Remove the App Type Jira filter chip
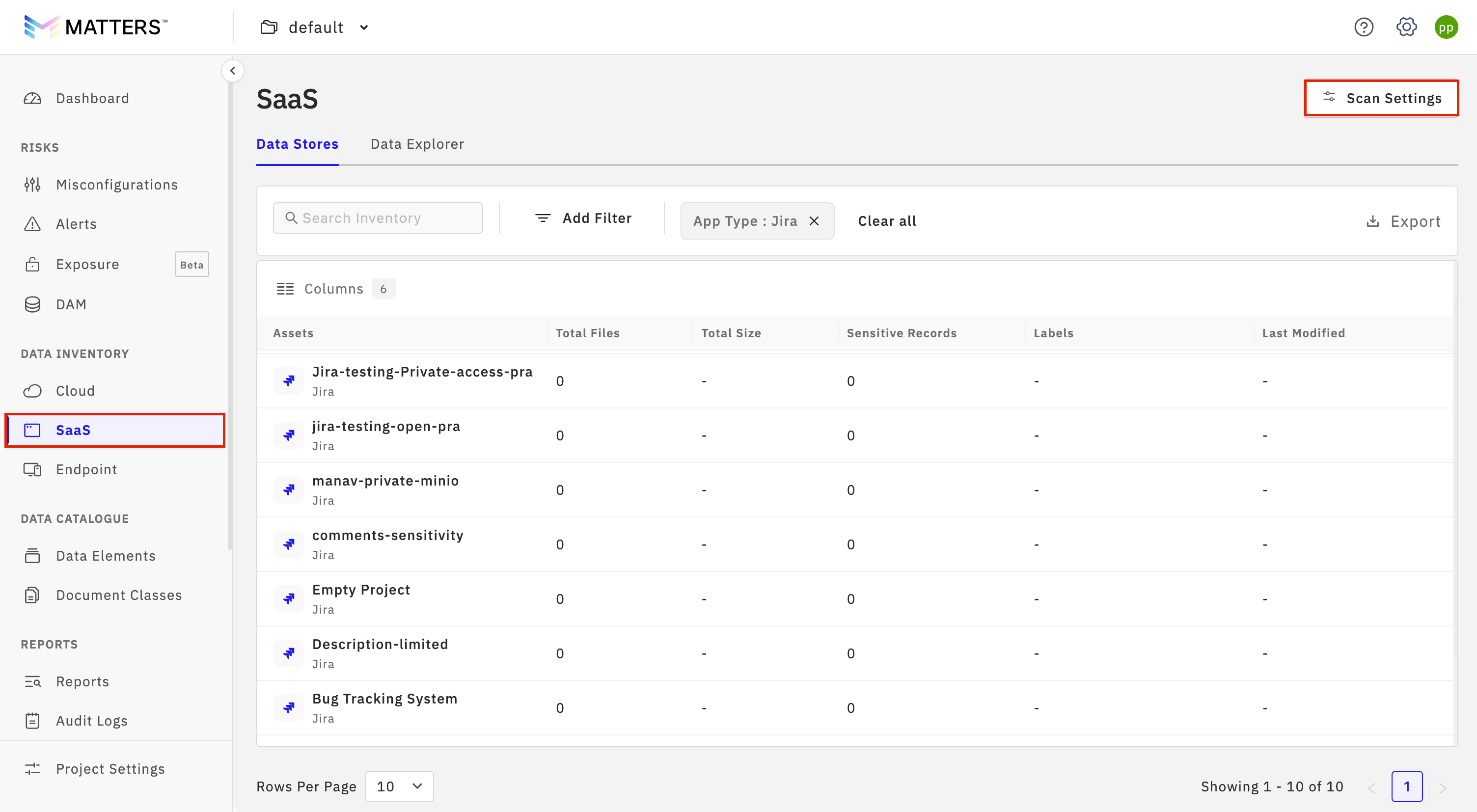1477x812 pixels. [x=814, y=221]
